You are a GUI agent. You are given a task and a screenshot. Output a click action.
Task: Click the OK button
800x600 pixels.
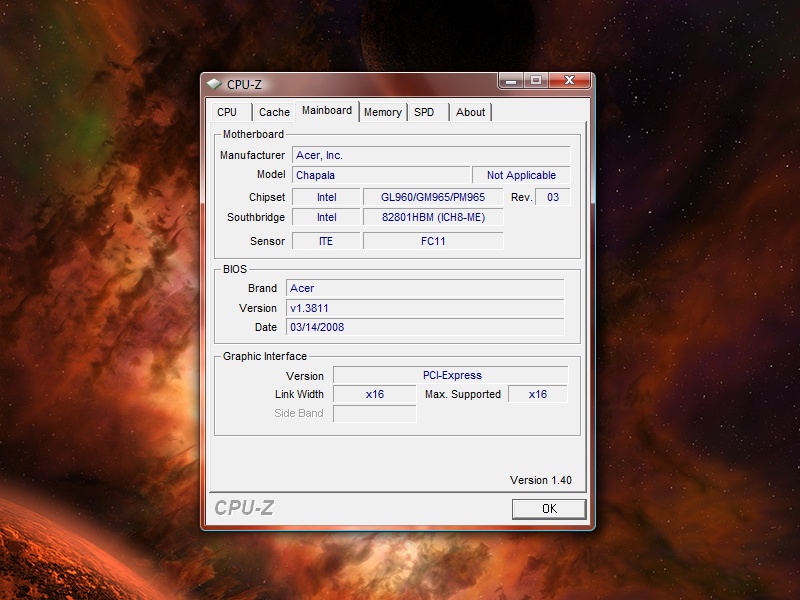tap(549, 509)
